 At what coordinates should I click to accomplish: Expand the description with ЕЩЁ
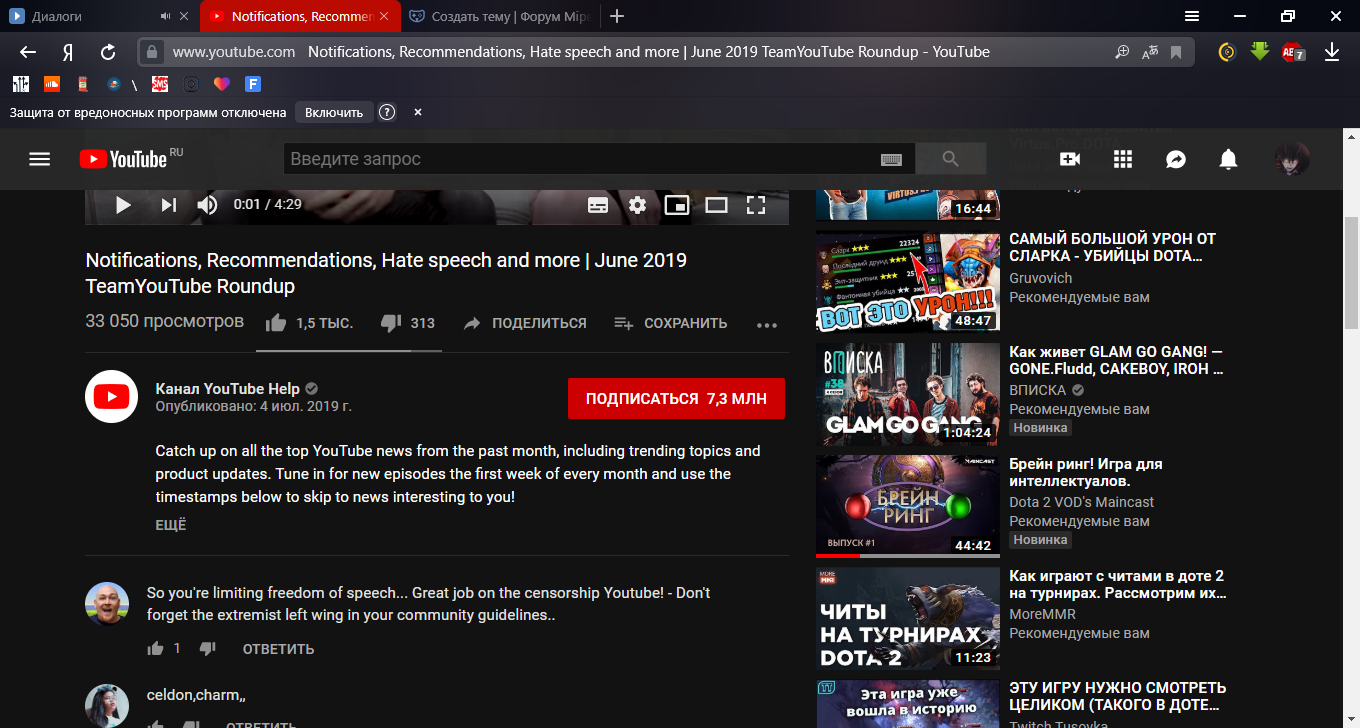(171, 525)
